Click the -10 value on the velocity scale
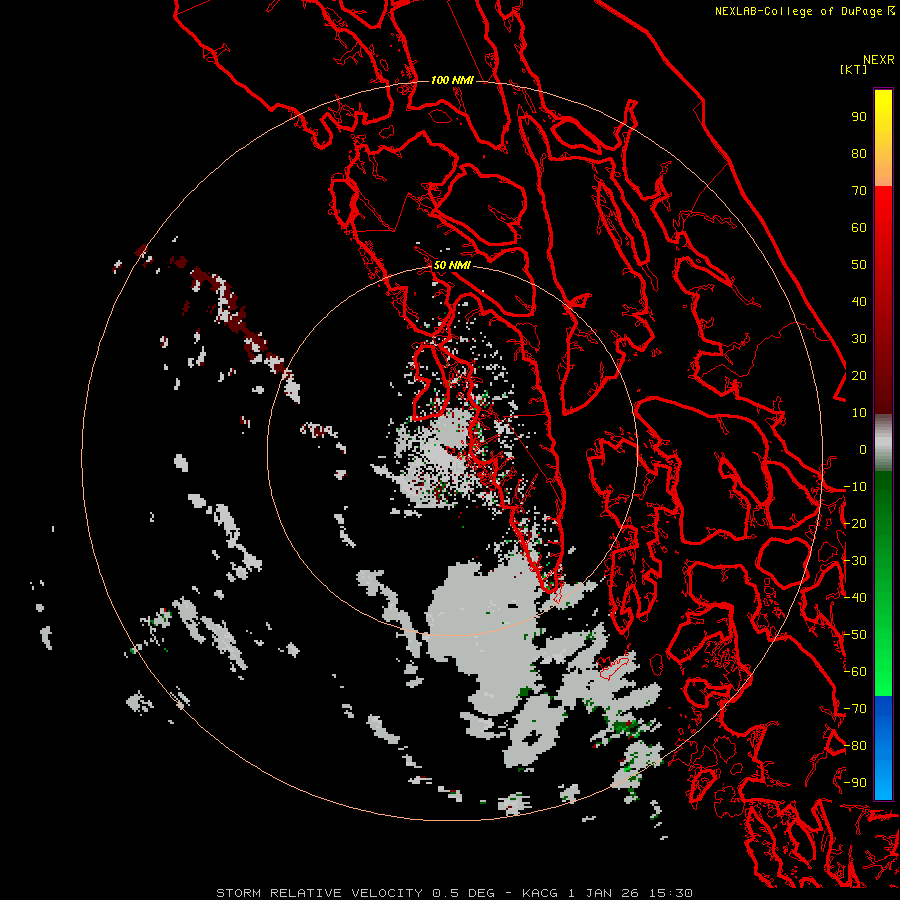900x900 pixels. 855,487
